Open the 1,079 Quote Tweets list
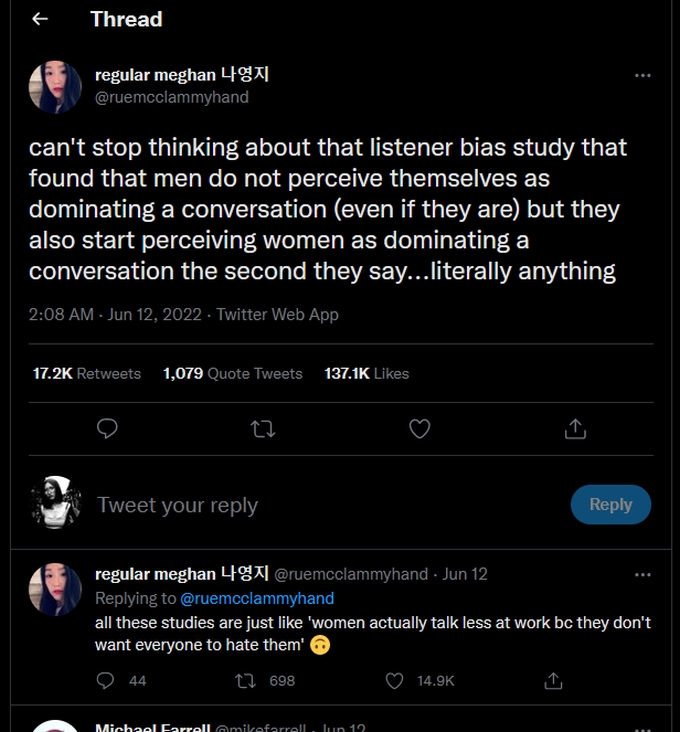This screenshot has height=732, width=680. pyautogui.click(x=232, y=373)
